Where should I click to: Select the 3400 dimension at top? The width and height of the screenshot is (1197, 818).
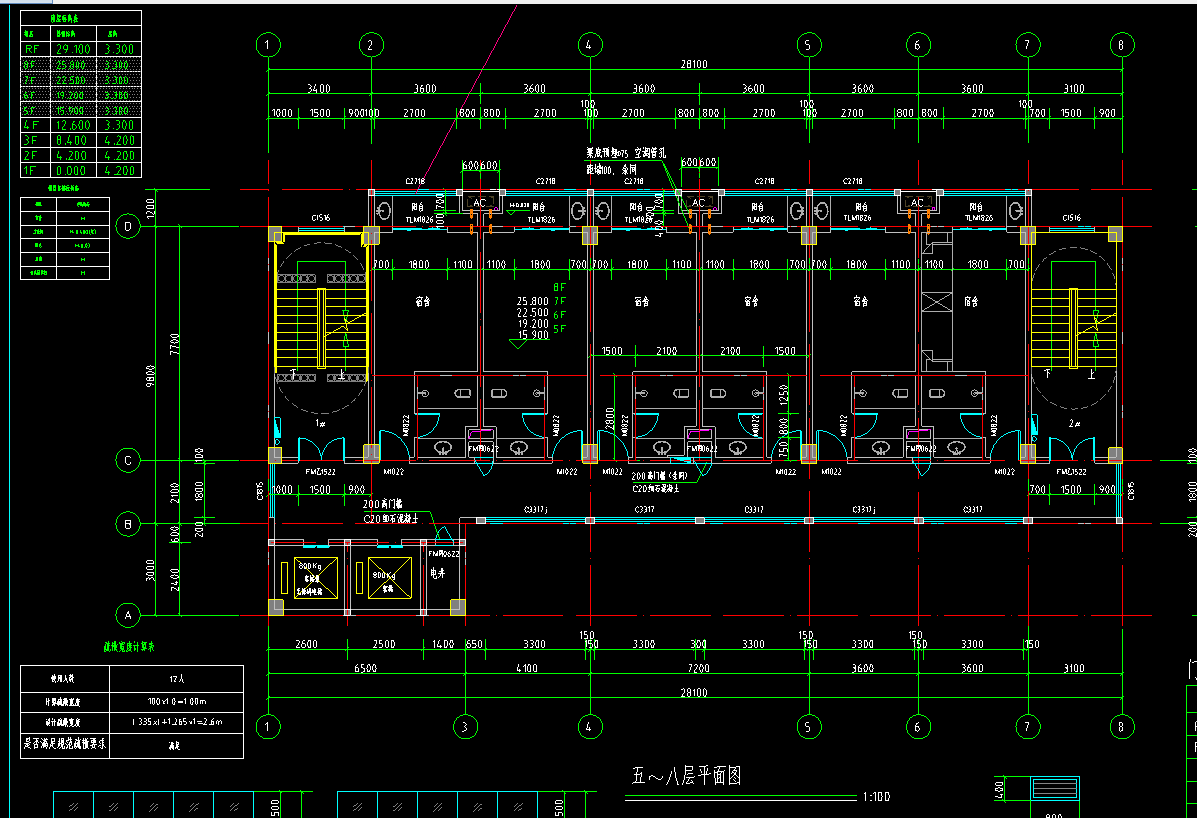point(318,89)
